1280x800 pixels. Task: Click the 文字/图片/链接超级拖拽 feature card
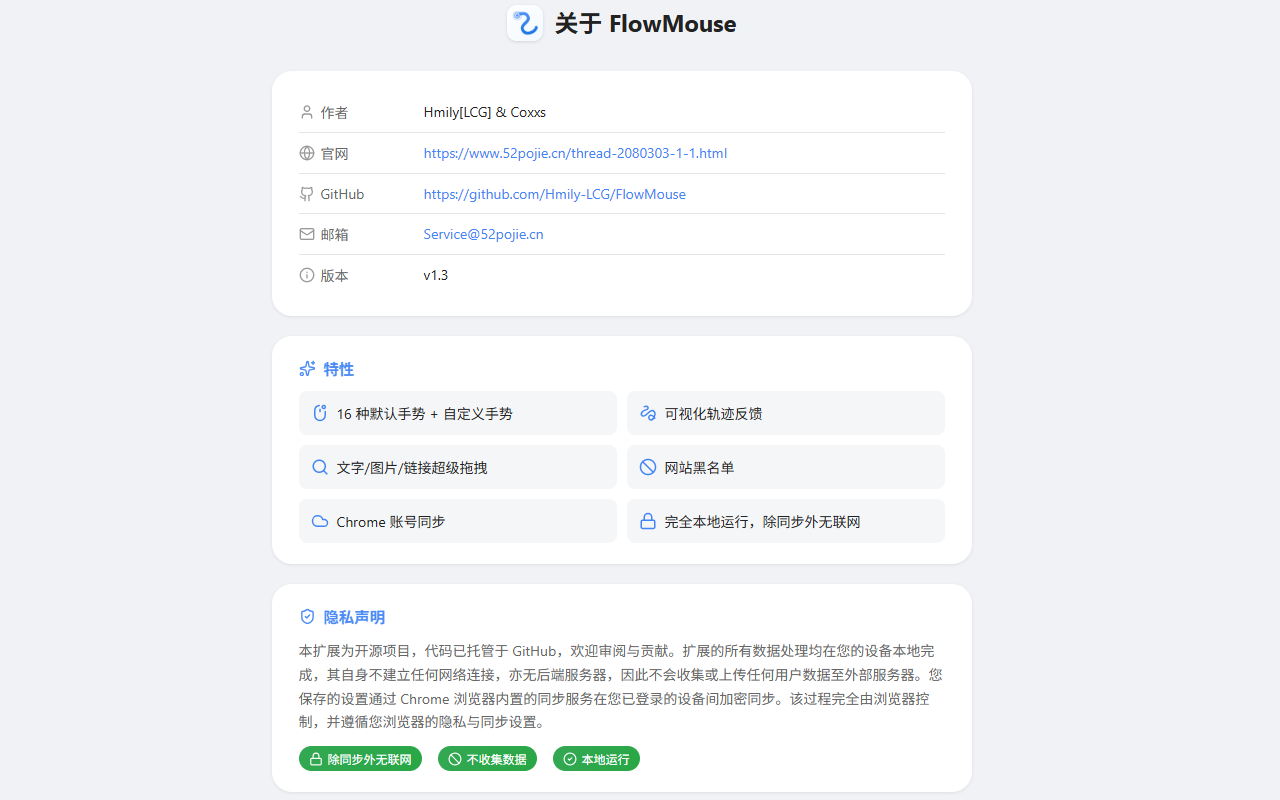click(x=458, y=467)
